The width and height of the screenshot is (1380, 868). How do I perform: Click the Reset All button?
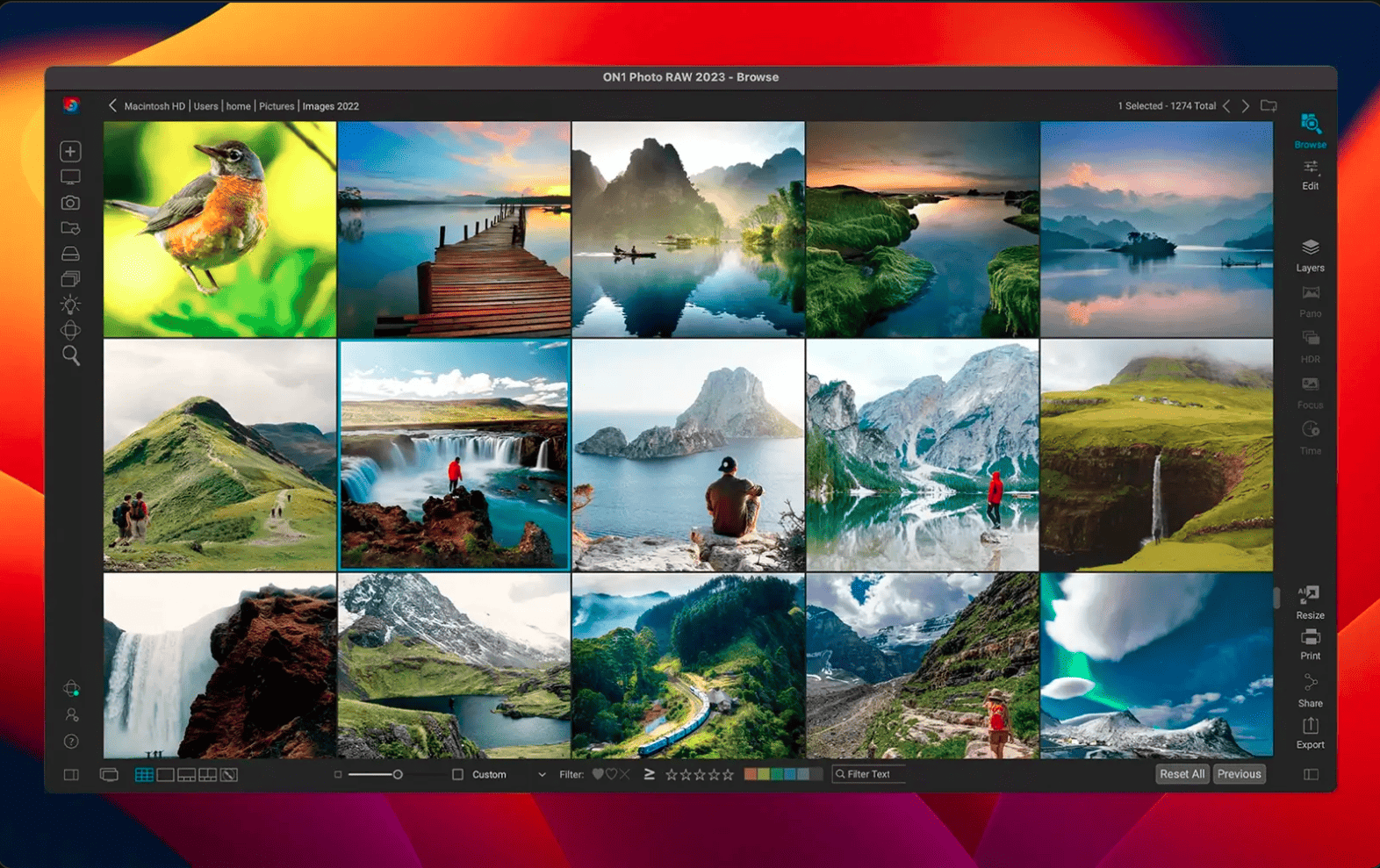click(x=1182, y=774)
